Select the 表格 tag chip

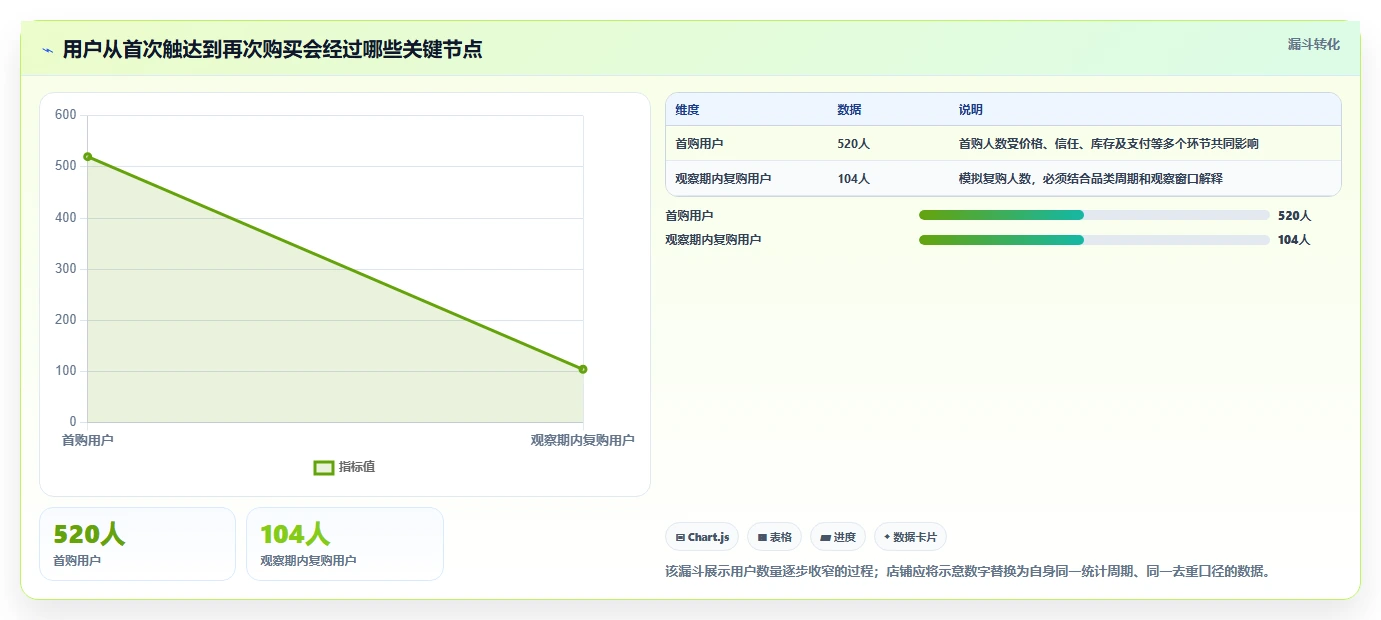pos(775,537)
